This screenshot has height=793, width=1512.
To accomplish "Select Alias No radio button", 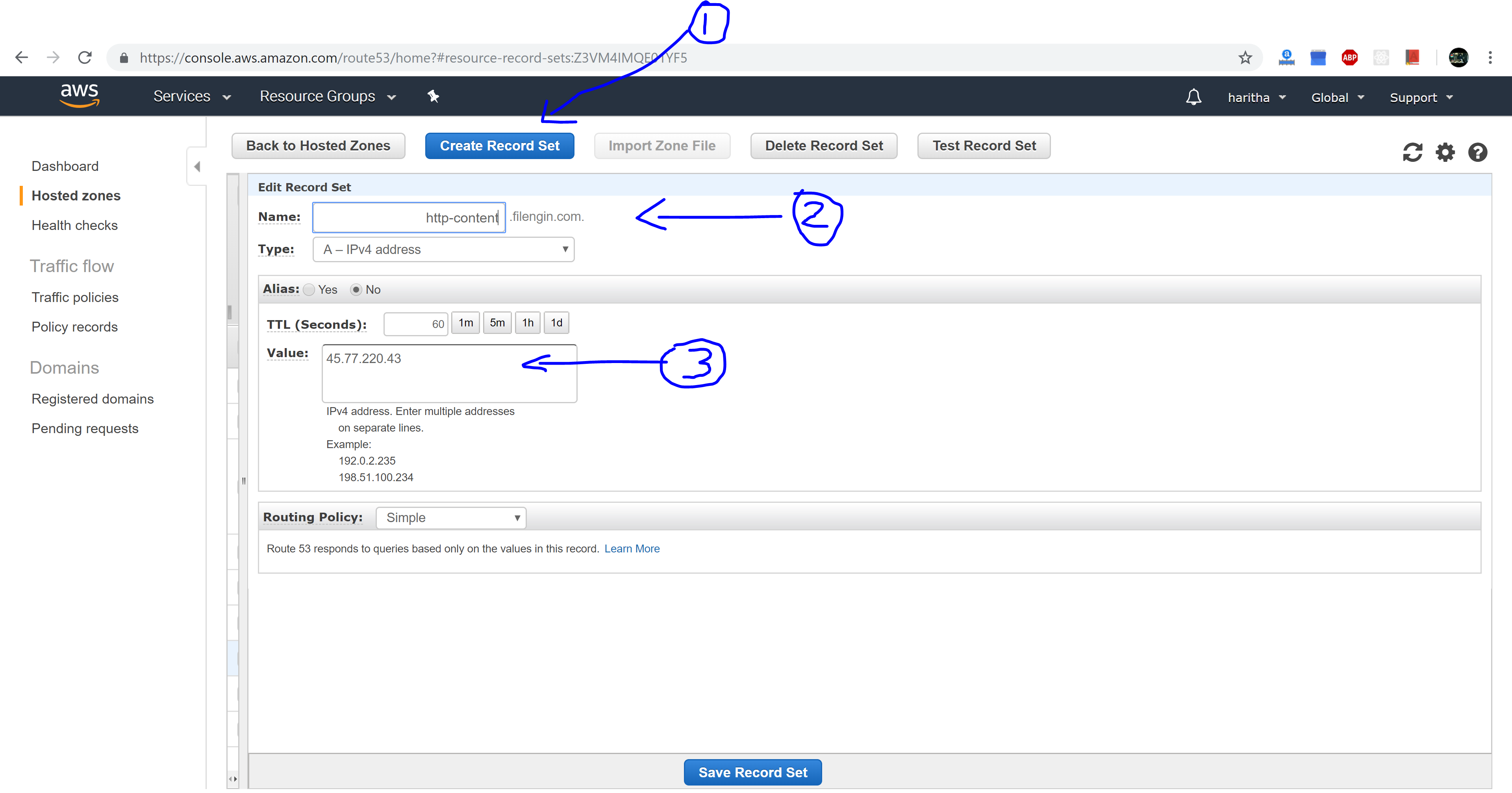I will [356, 290].
